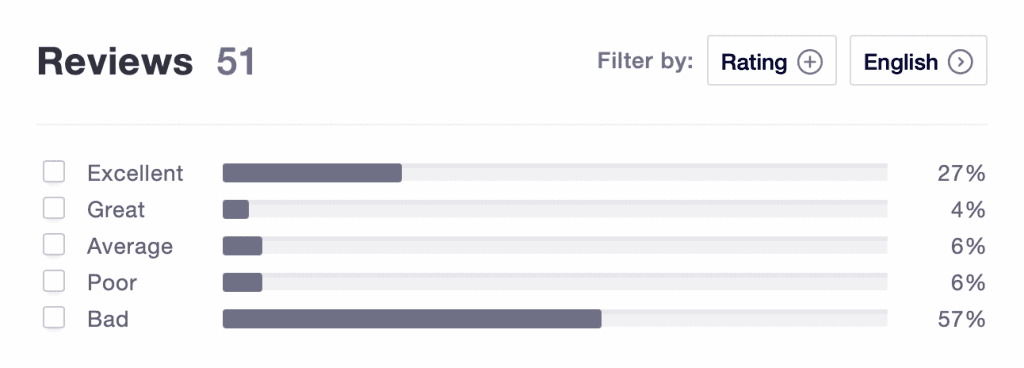Open the Rating filter dropdown

click(x=772, y=61)
